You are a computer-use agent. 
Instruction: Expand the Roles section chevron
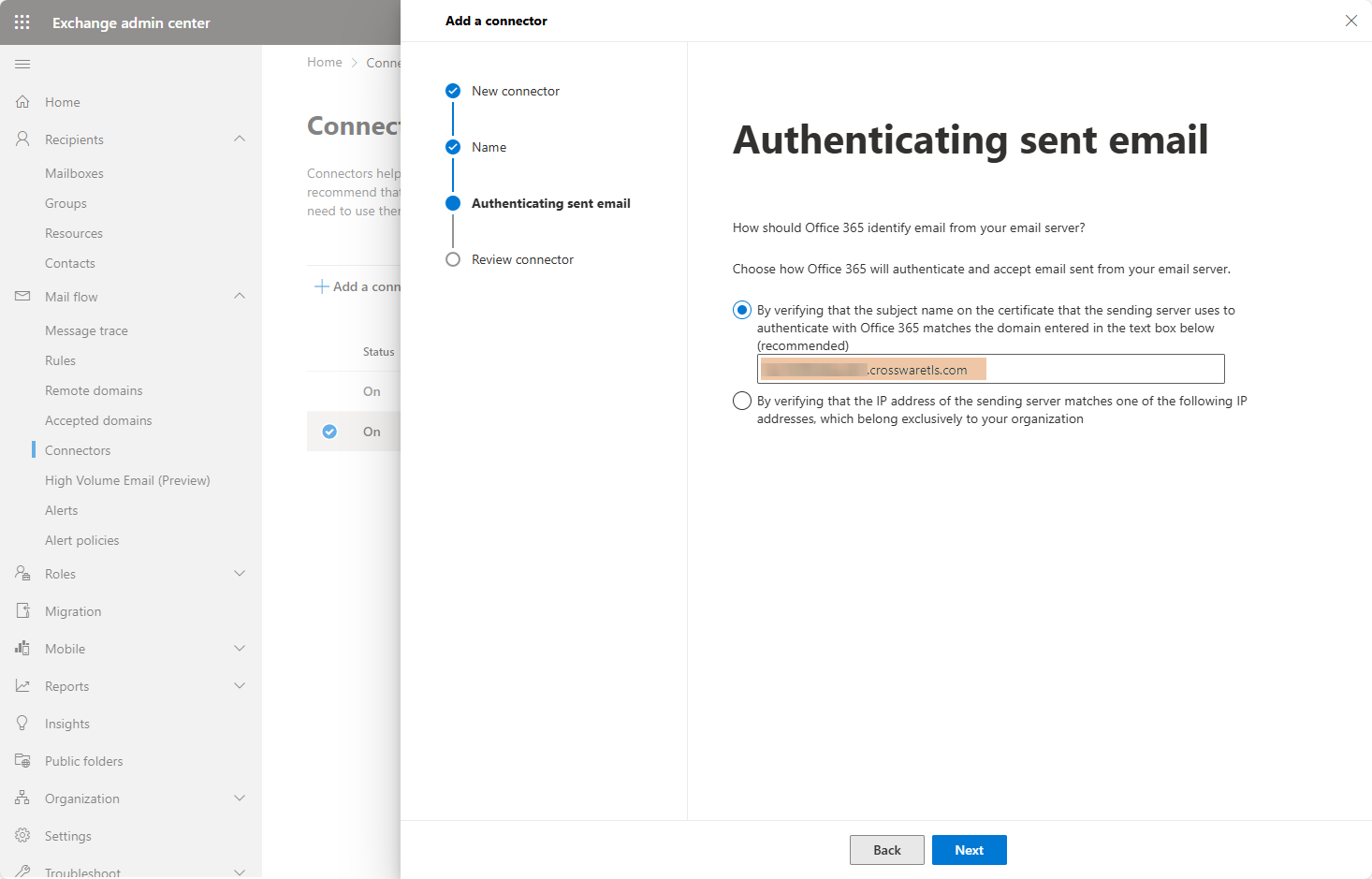point(240,574)
